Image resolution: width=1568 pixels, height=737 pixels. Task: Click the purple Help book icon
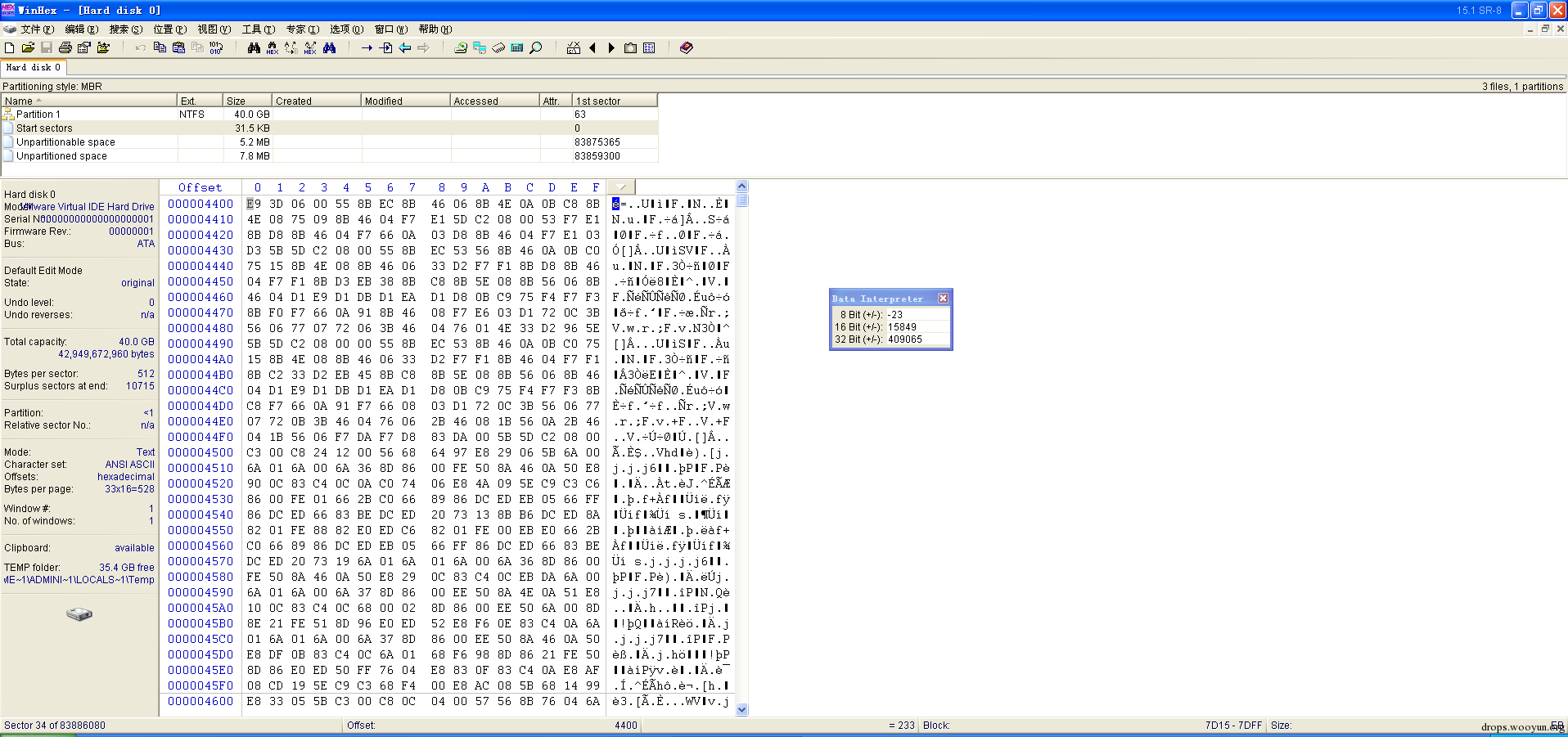687,48
